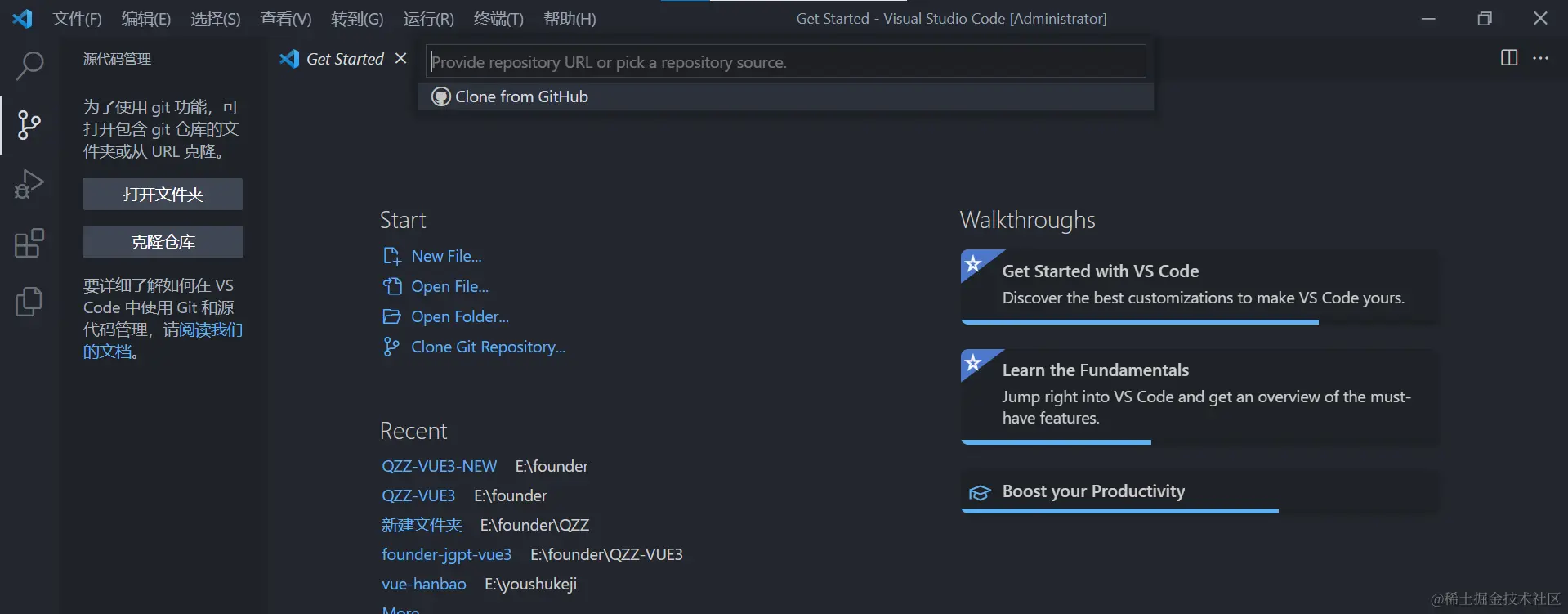The image size is (1568, 614).
Task: Click progress bar under Learn the Fundamentals
Action: (1057, 442)
